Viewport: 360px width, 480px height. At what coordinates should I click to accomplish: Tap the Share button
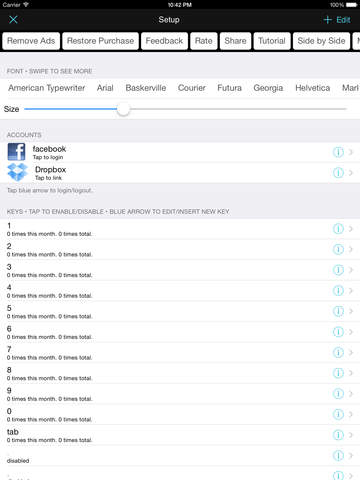click(x=235, y=41)
